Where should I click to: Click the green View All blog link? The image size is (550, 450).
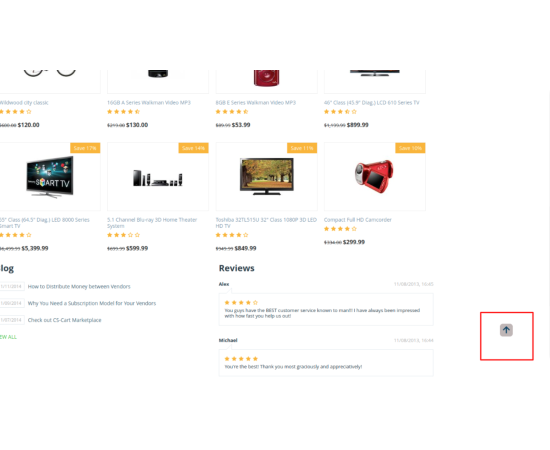coord(8,337)
